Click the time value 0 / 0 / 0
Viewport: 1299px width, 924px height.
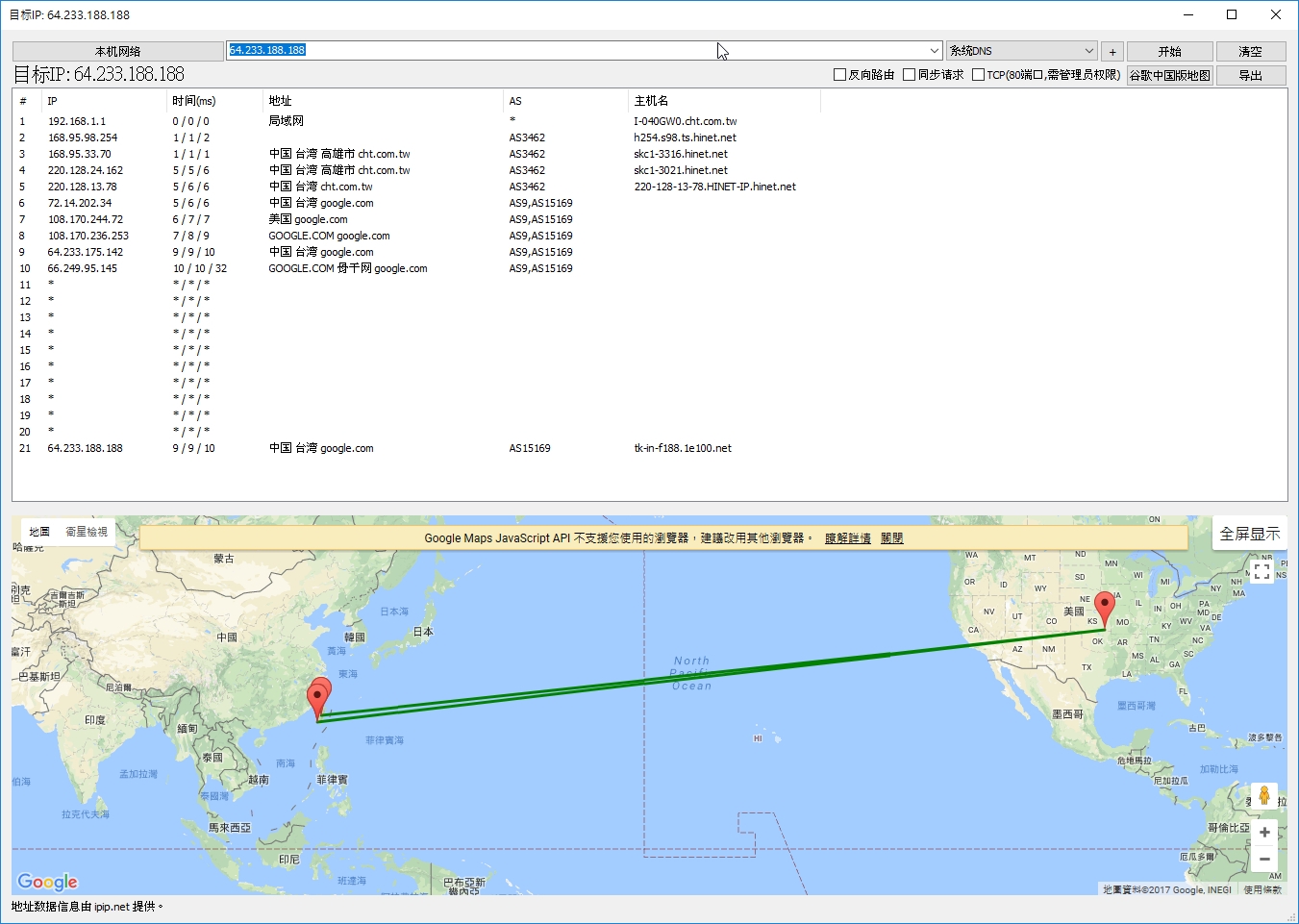[190, 121]
